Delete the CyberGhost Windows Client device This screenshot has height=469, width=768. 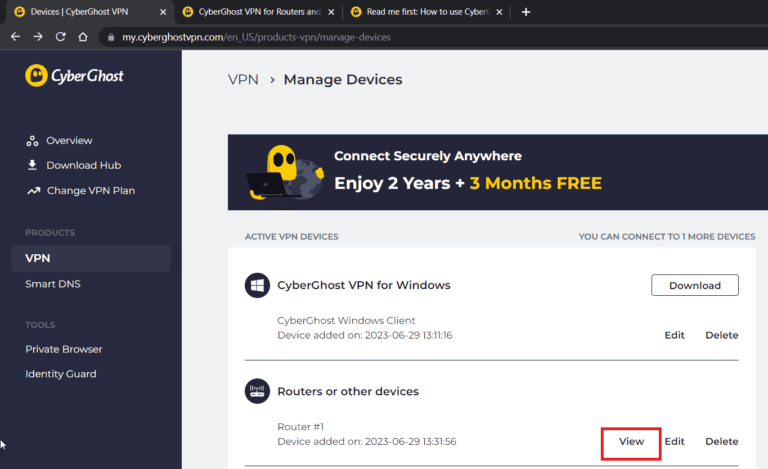coord(721,335)
